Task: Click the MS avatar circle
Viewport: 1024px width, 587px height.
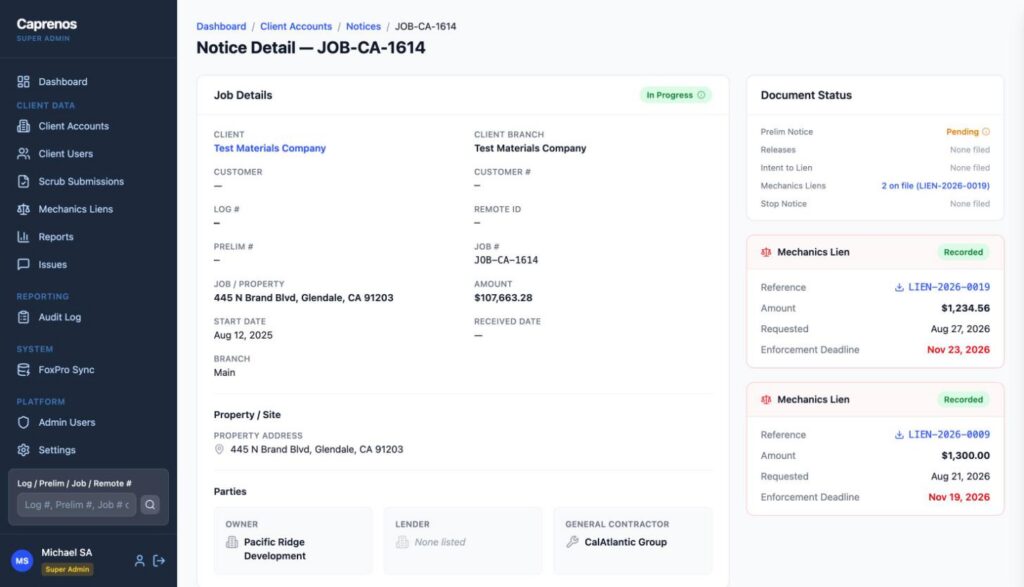Action: point(22,561)
